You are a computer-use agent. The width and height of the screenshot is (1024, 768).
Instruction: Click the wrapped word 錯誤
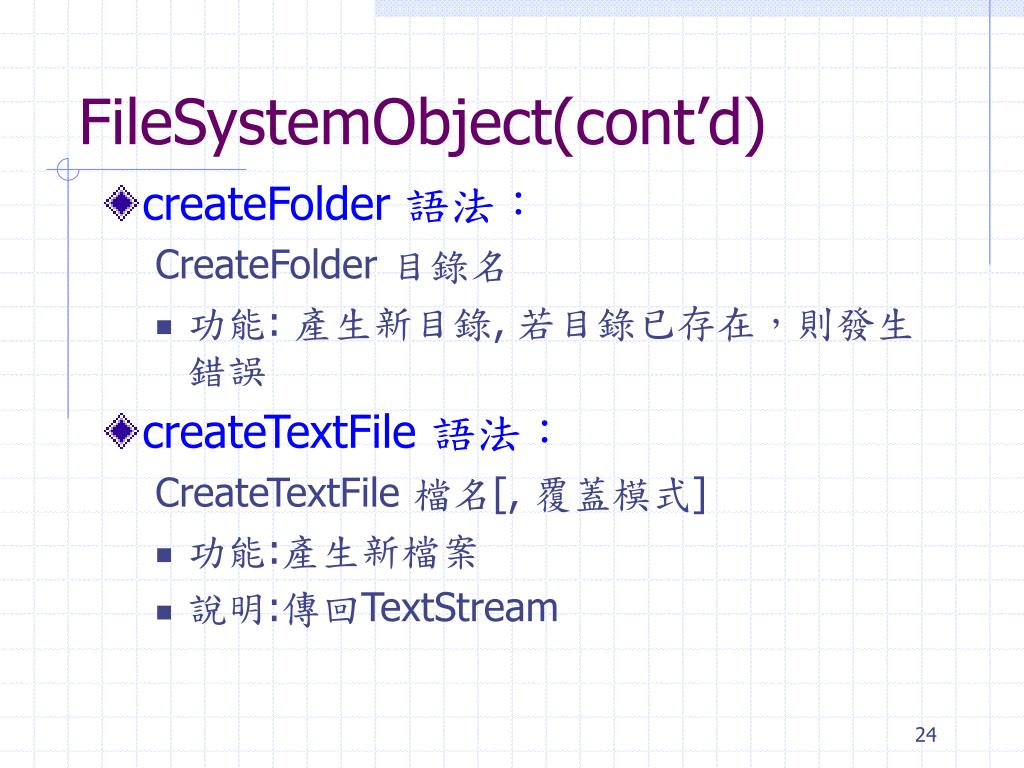pos(227,372)
